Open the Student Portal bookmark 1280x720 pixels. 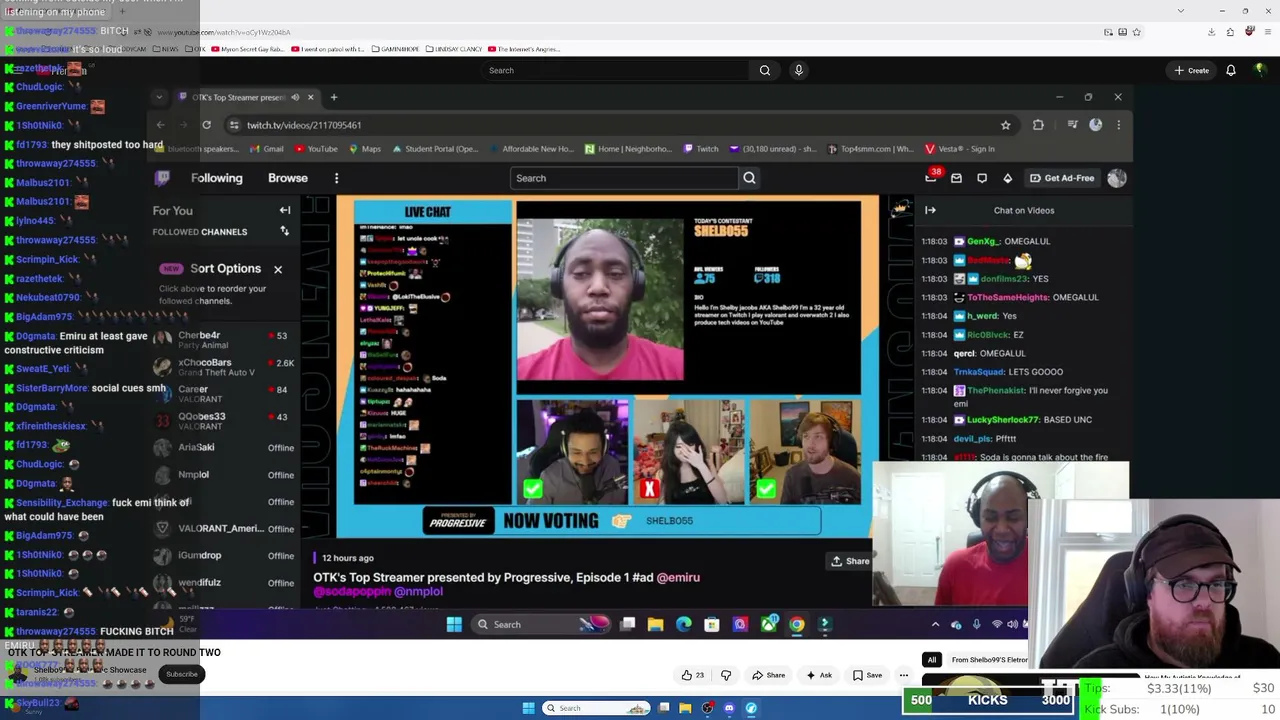click(x=435, y=149)
